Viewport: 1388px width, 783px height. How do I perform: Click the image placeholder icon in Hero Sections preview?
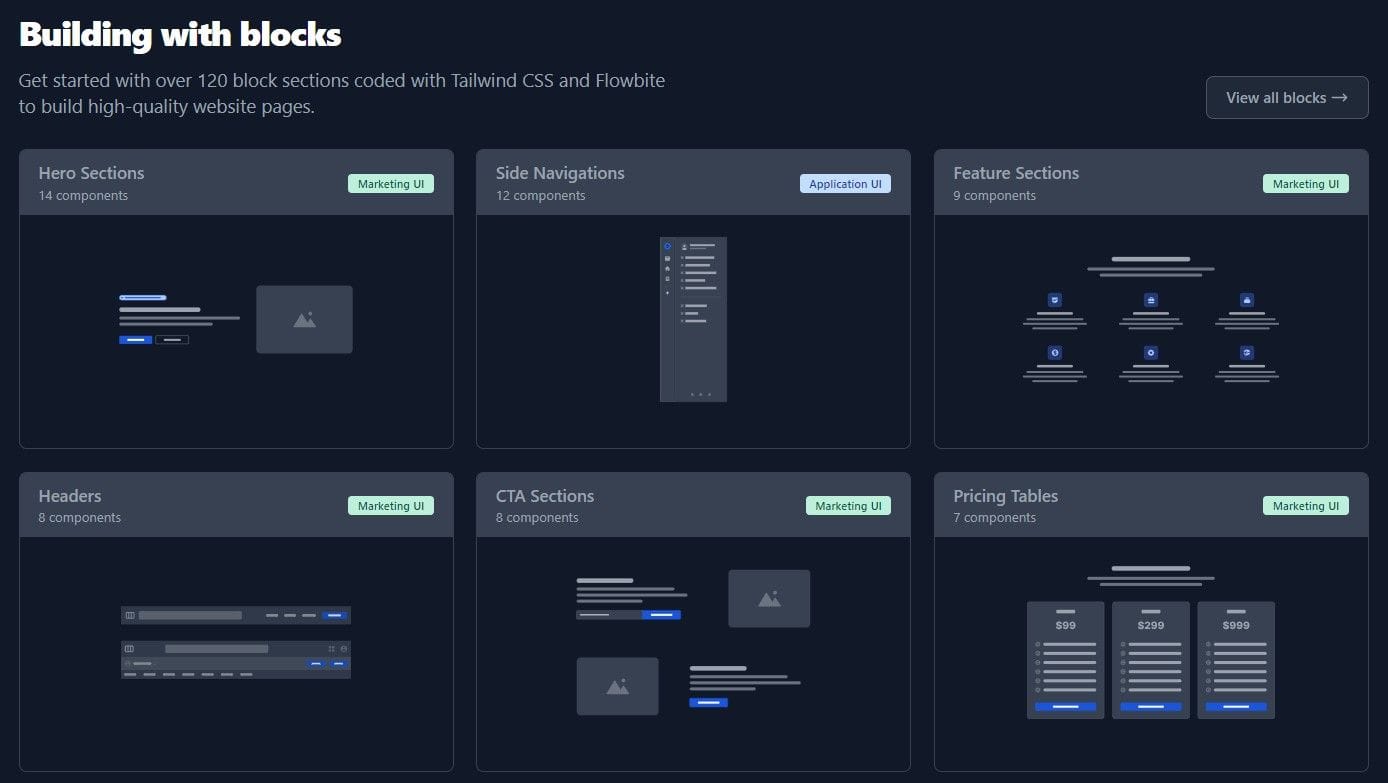[x=304, y=318]
